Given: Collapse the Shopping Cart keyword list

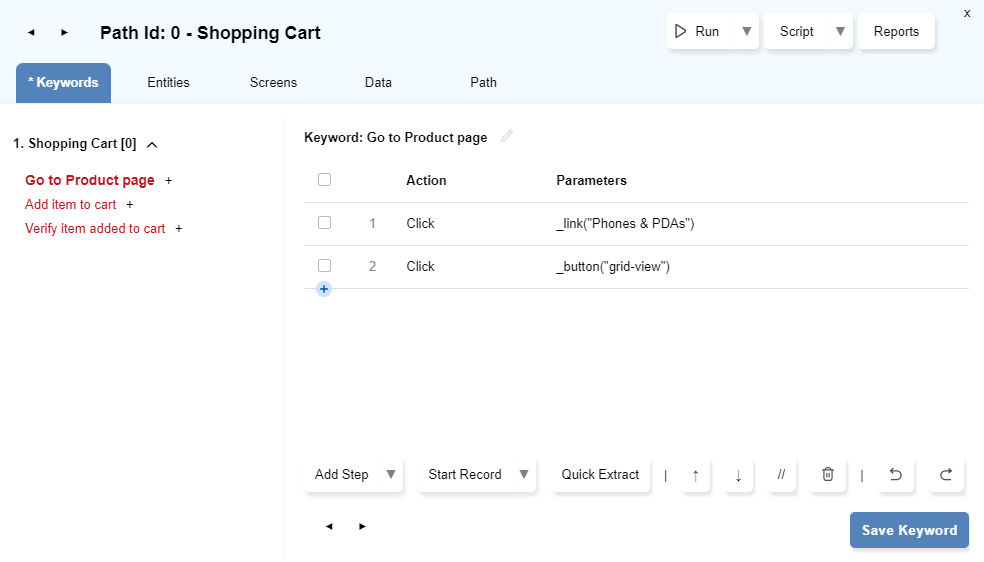Looking at the screenshot, I should point(152,144).
